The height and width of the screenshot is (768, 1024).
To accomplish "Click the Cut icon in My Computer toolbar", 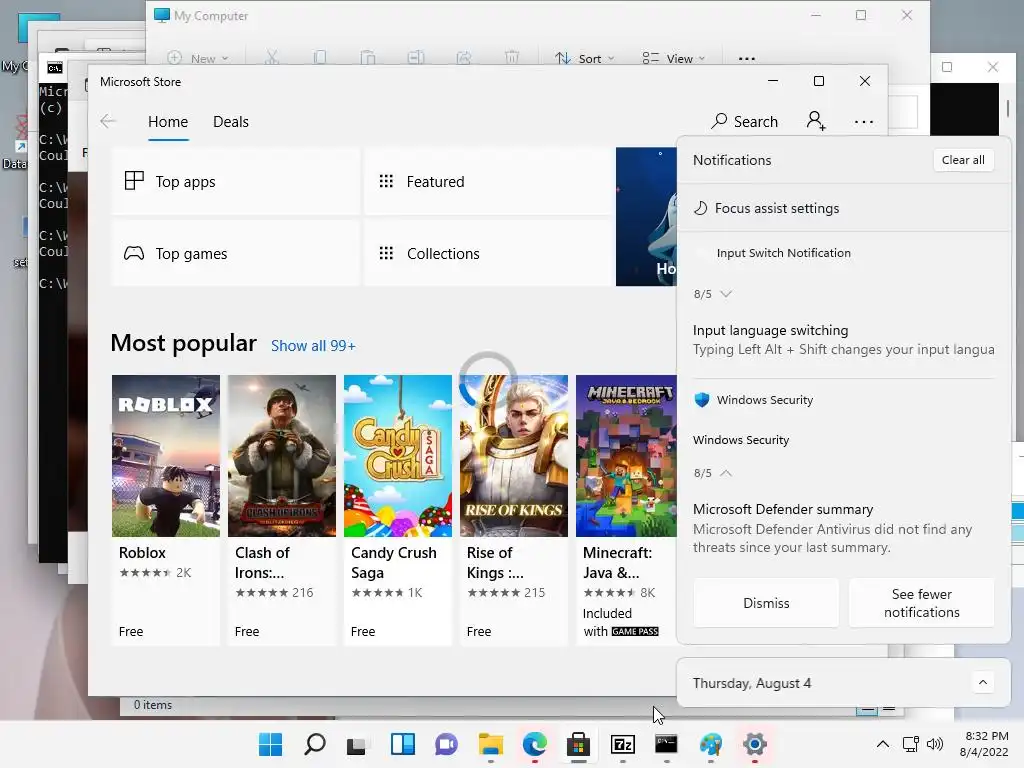I will click(x=272, y=57).
